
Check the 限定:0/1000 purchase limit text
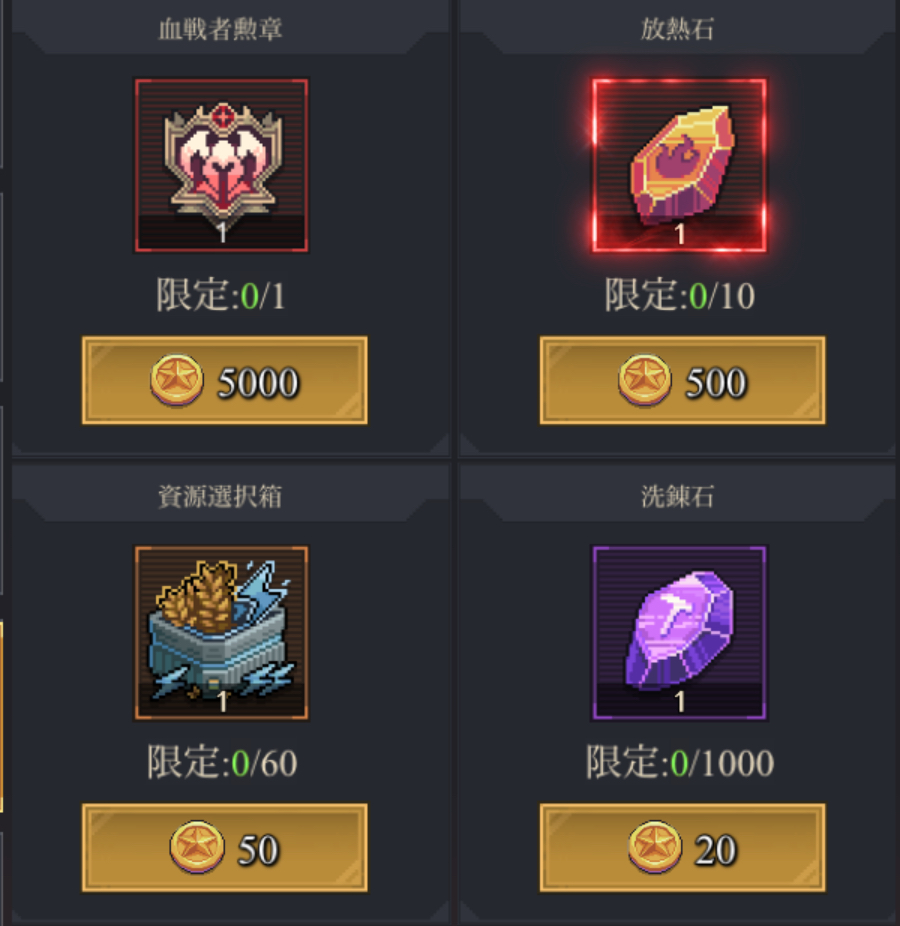coord(679,762)
